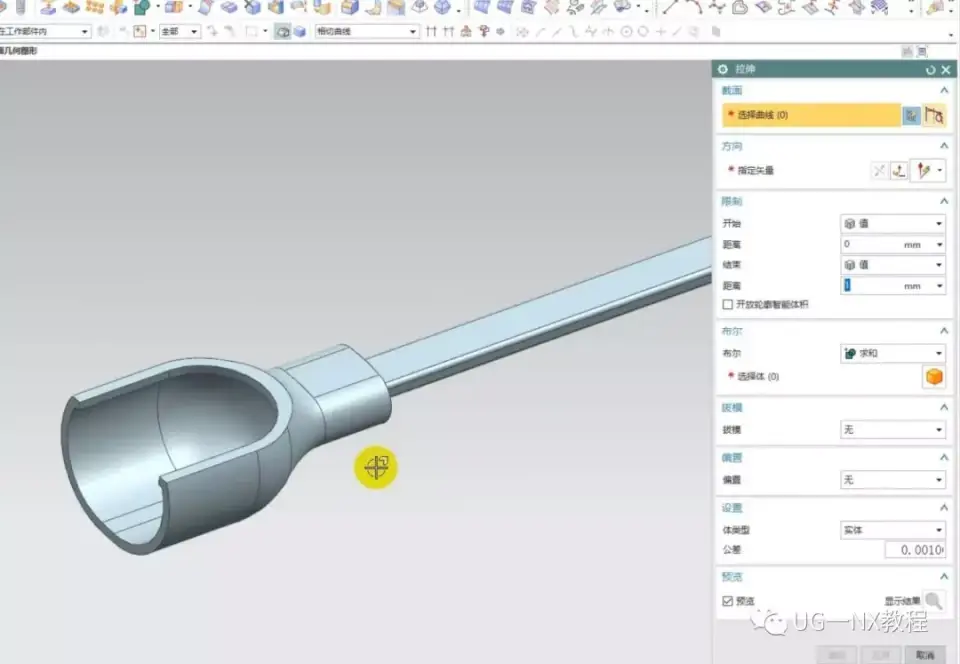Click the 公差 input showing 0.0010
Image resolution: width=960 pixels, height=664 pixels.
(x=915, y=550)
